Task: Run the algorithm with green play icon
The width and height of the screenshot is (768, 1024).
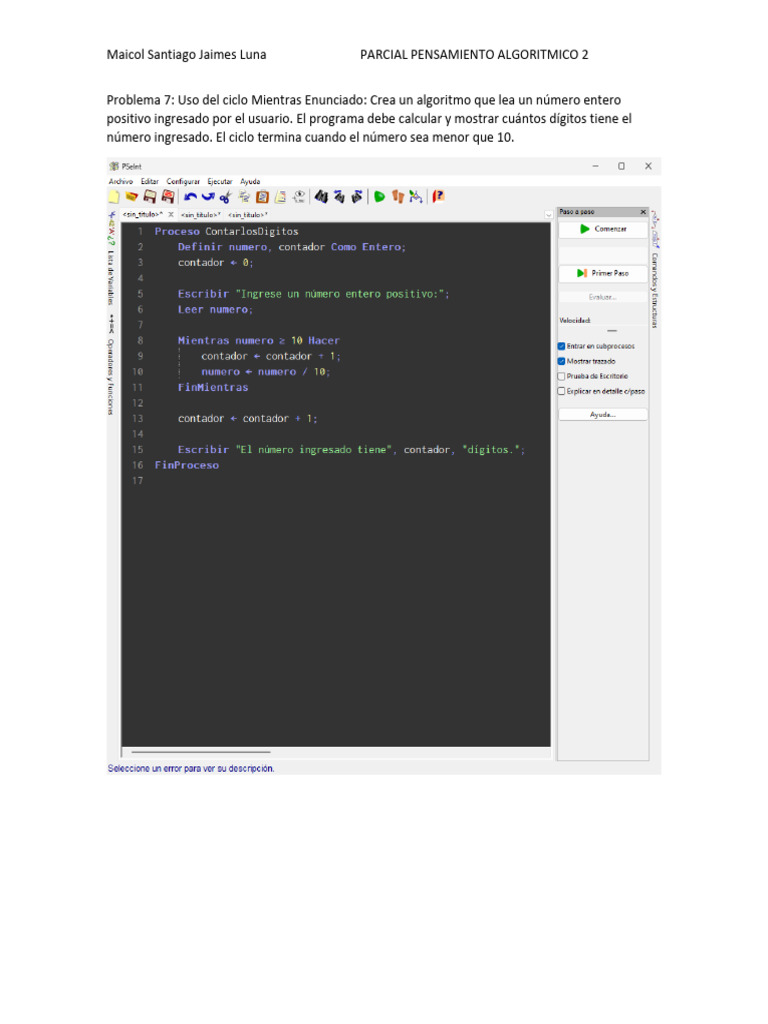Action: pos(380,197)
